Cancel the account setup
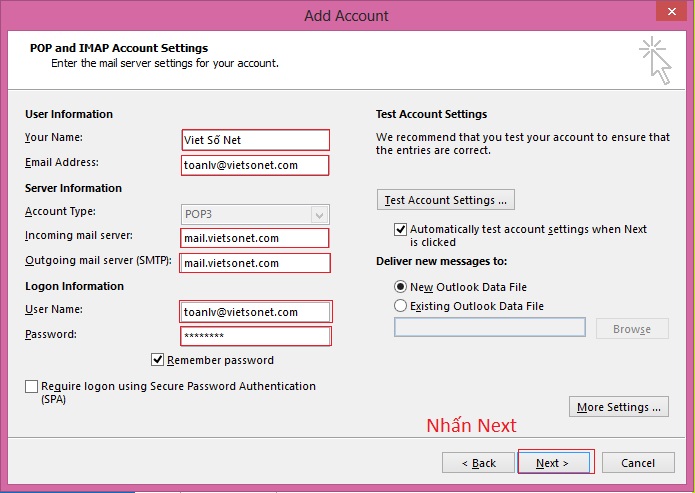Screen dimensions: 695x493 click(x=638, y=463)
